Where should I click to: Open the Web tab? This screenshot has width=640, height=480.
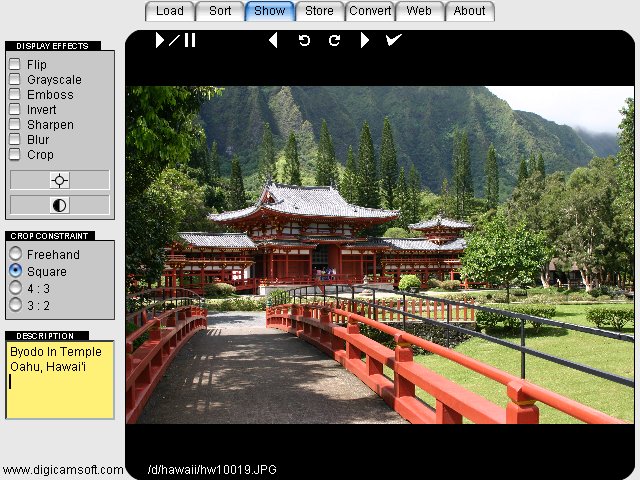tap(419, 11)
